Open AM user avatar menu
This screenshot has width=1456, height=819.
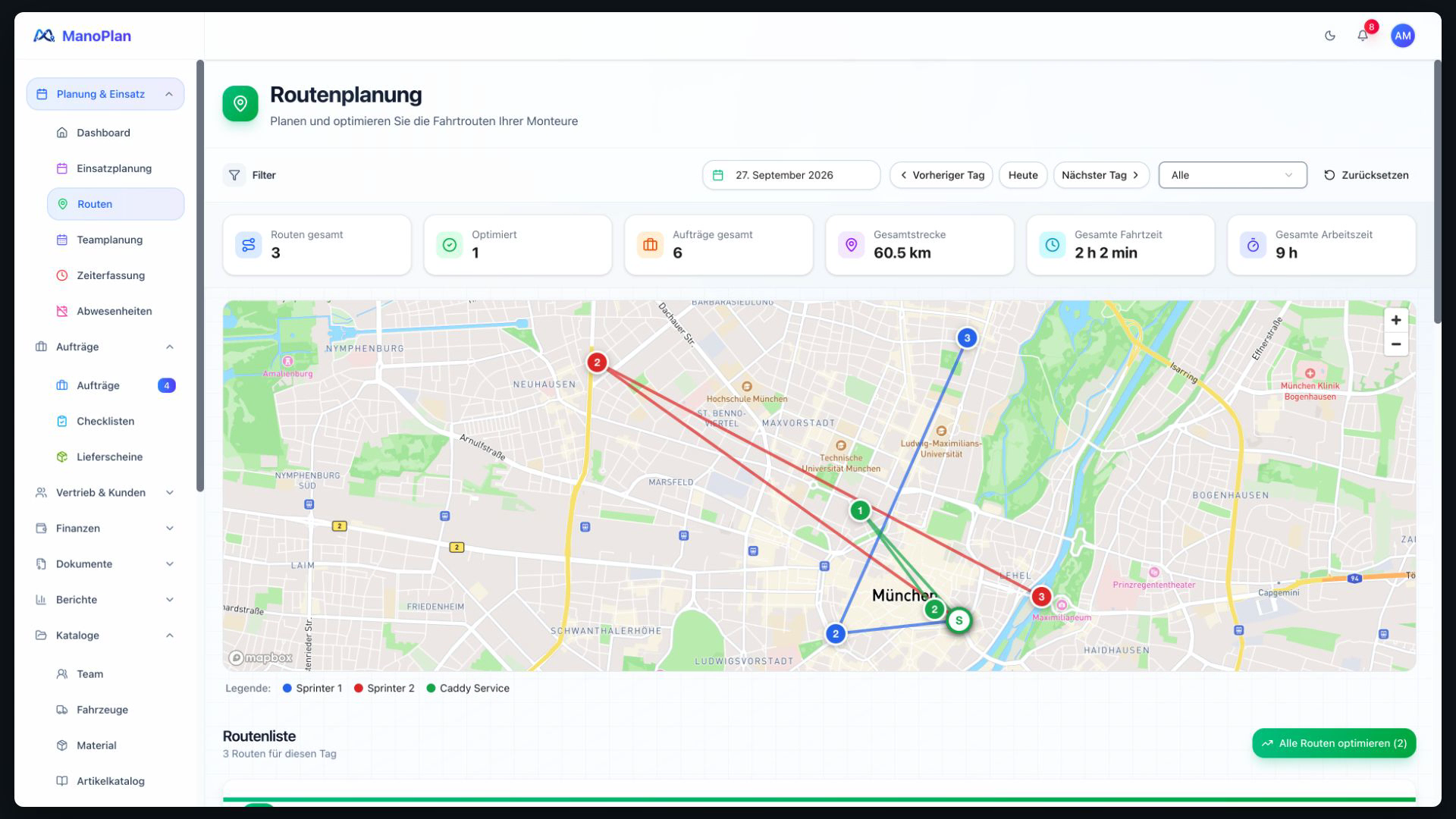tap(1402, 36)
